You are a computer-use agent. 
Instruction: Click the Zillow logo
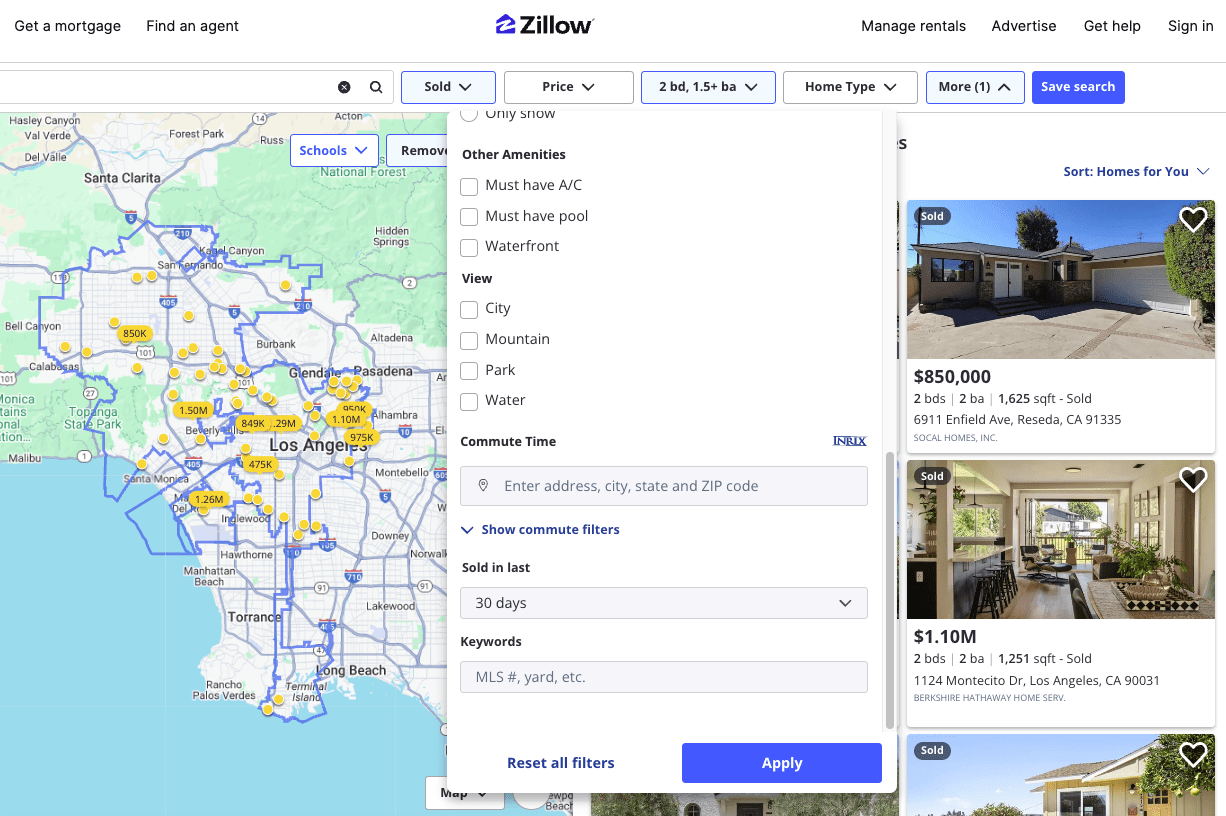[545, 25]
